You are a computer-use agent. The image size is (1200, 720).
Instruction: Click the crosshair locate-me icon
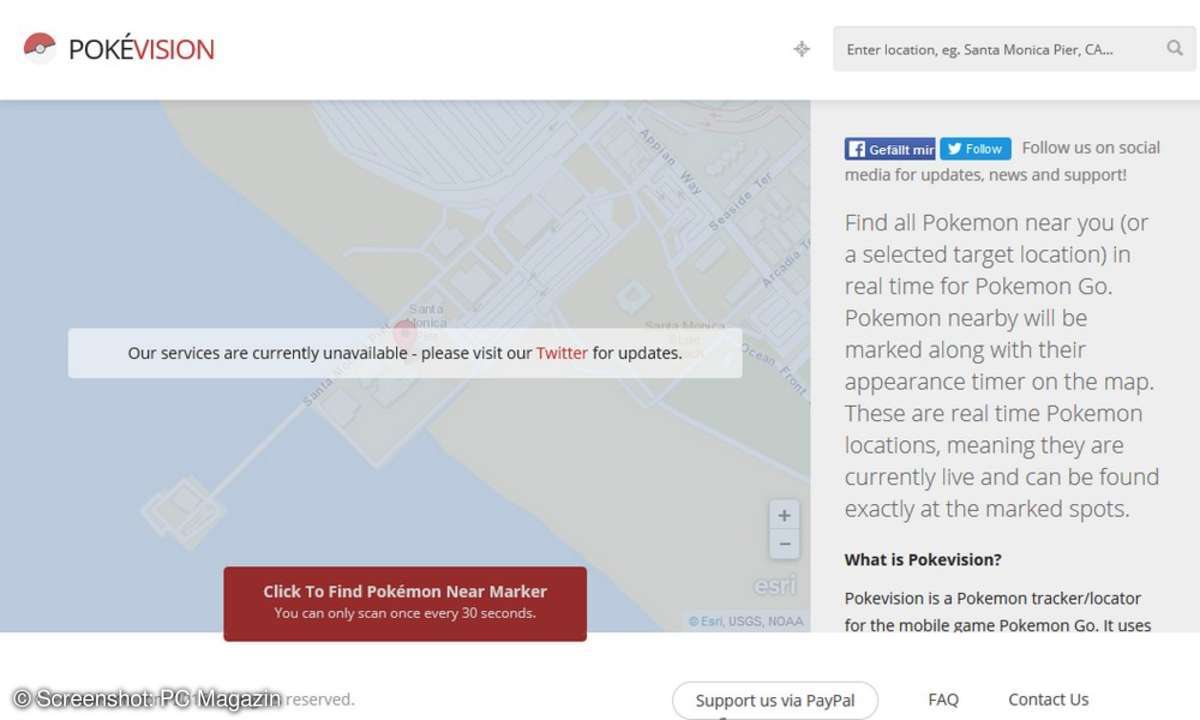pos(802,49)
